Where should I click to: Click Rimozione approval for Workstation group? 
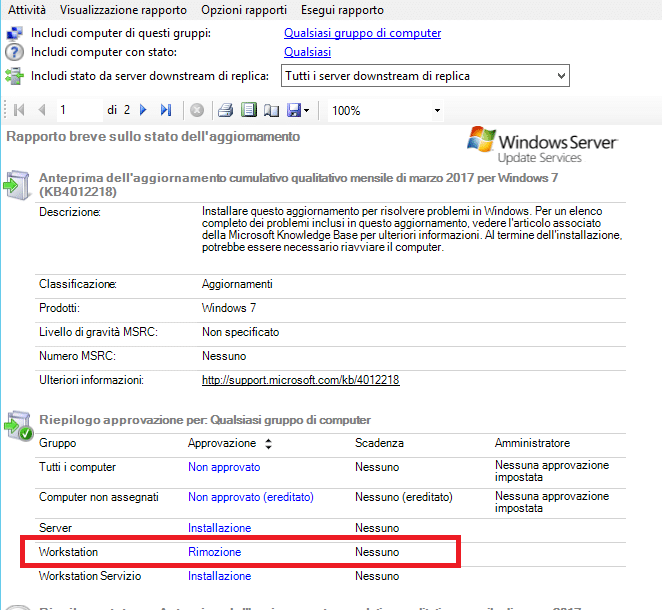pyautogui.click(x=214, y=552)
